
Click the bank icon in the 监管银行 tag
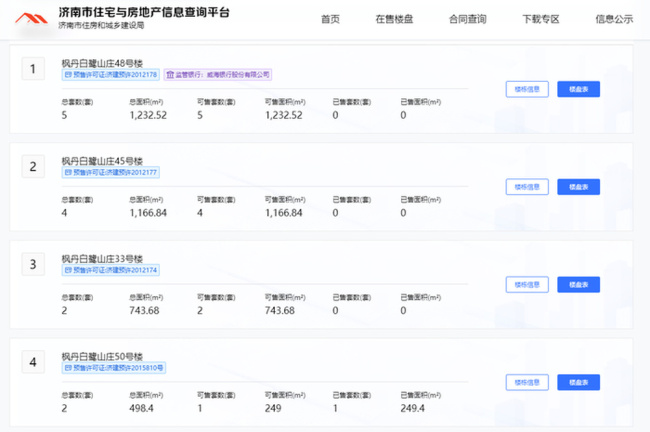(x=170, y=75)
